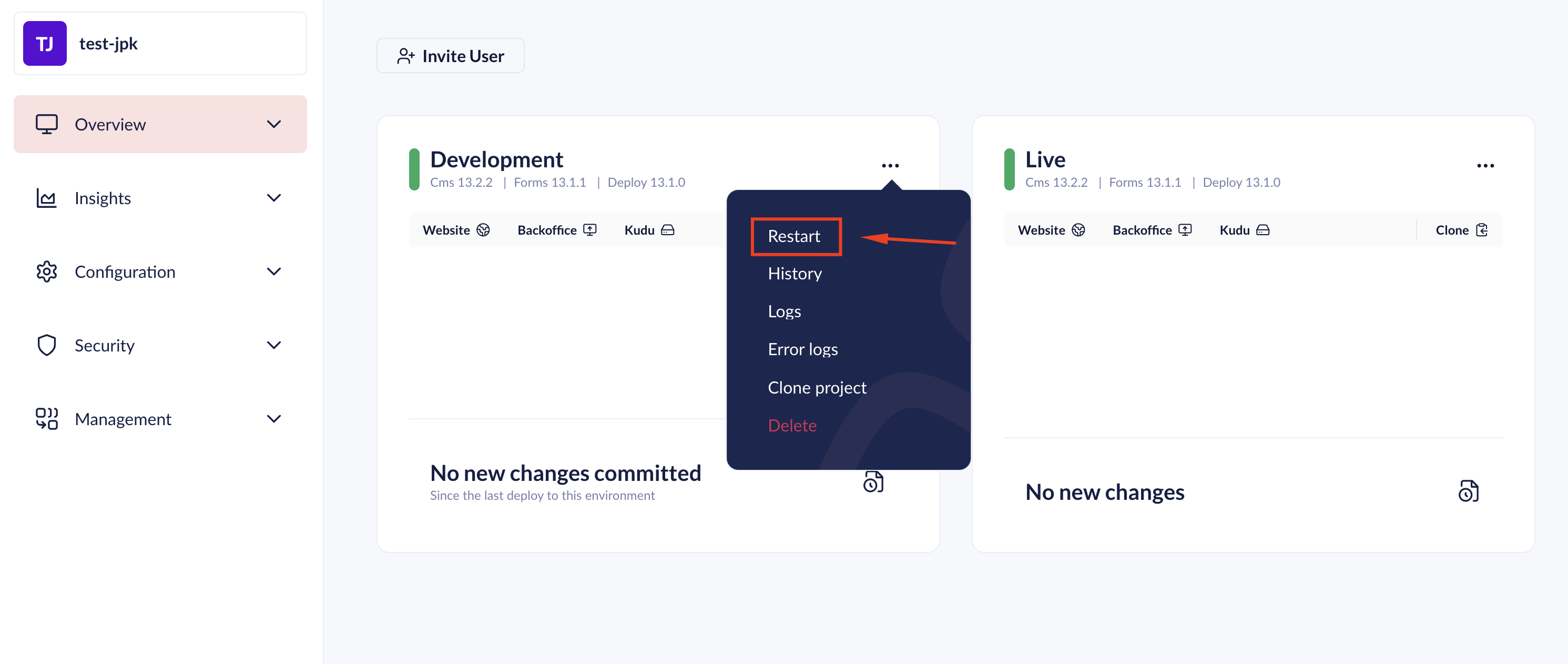Click the Insights chart icon

click(x=46, y=198)
